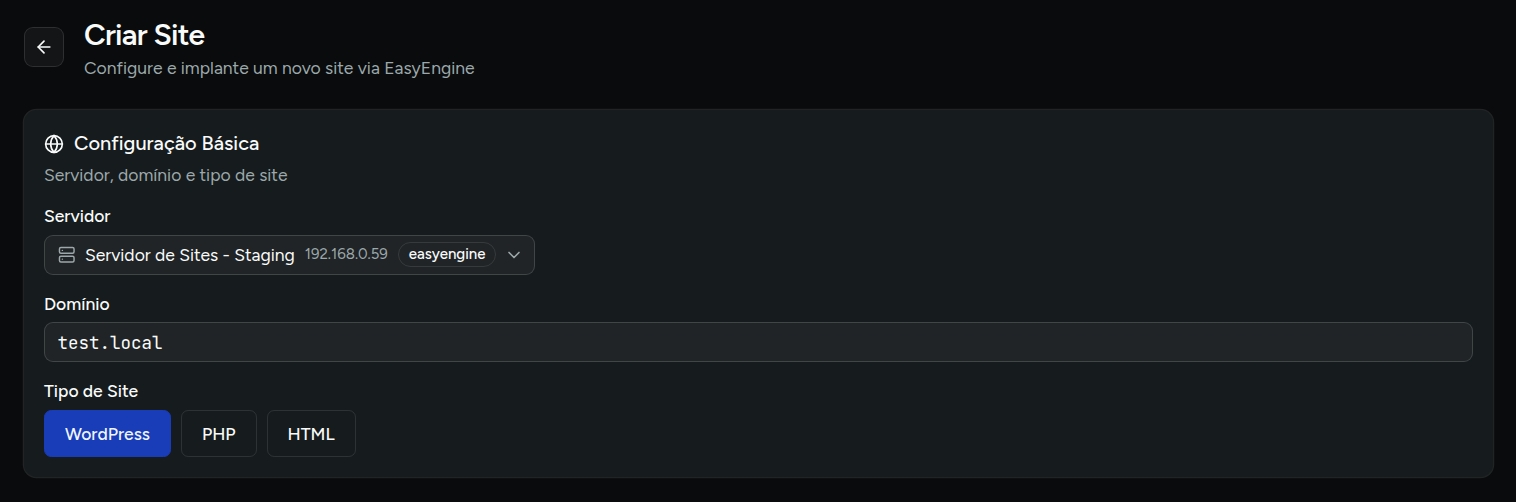Click the word EasyEngine in the subtitle
Viewport: 1516px width, 502px height.
click(429, 69)
